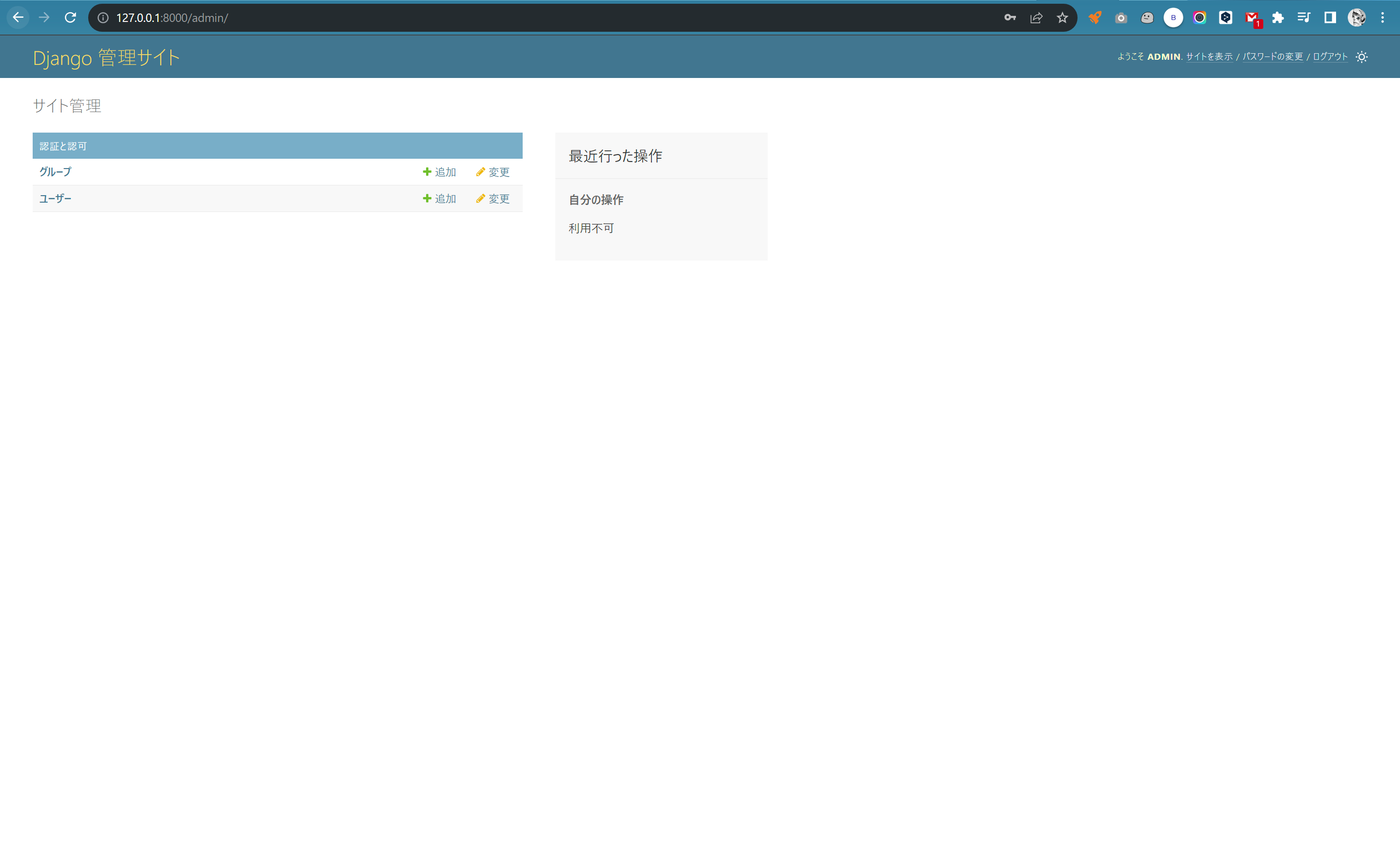Toggle the admin color theme with the sun icon
Viewport: 1400px width, 867px height.
pyautogui.click(x=1362, y=57)
